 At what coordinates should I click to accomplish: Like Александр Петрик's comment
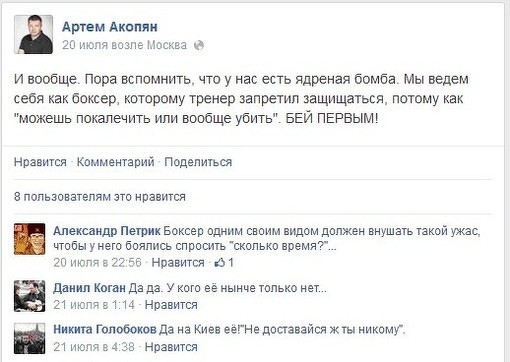point(178,263)
